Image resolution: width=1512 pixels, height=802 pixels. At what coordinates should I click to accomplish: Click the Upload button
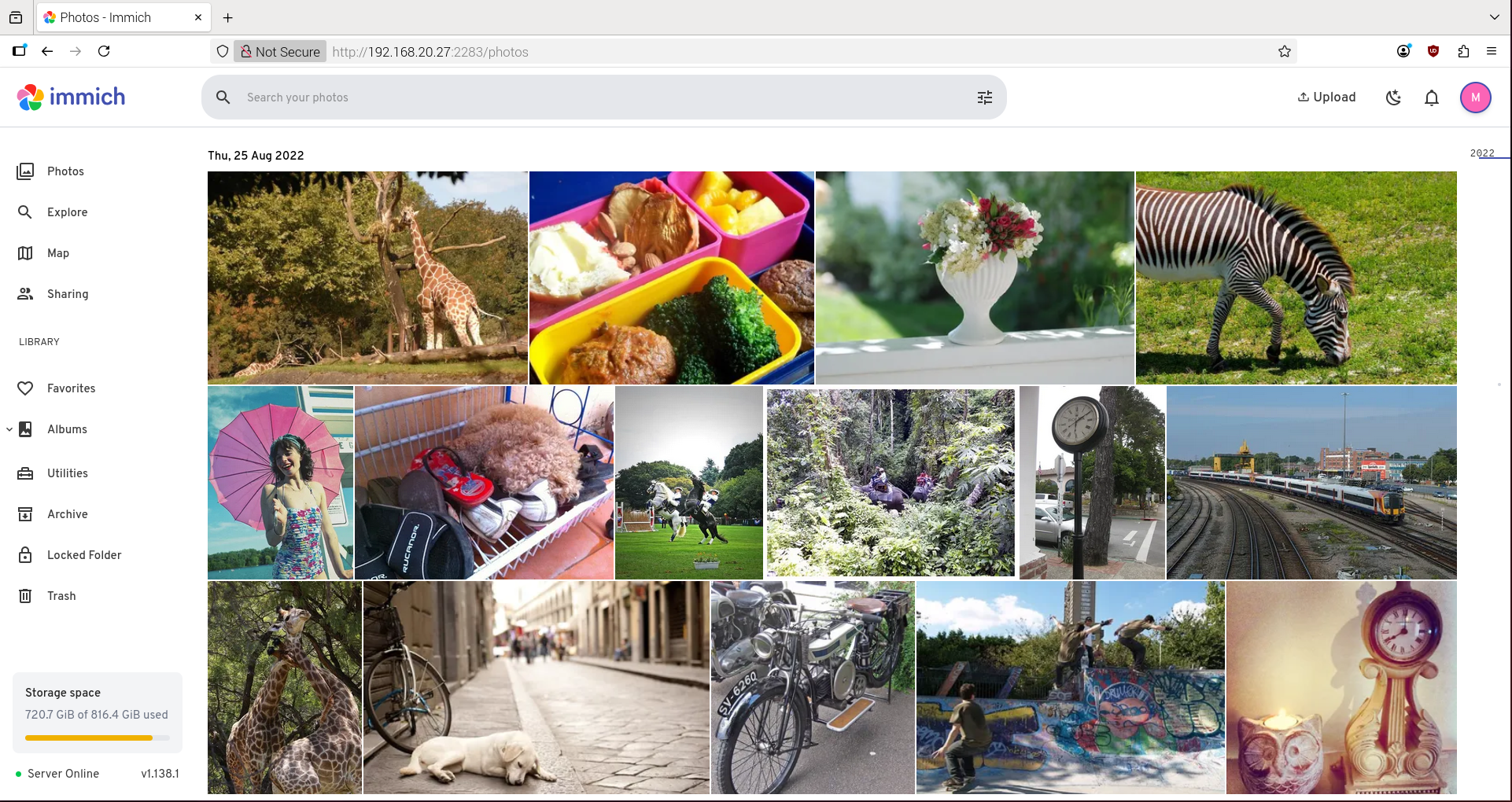point(1326,97)
